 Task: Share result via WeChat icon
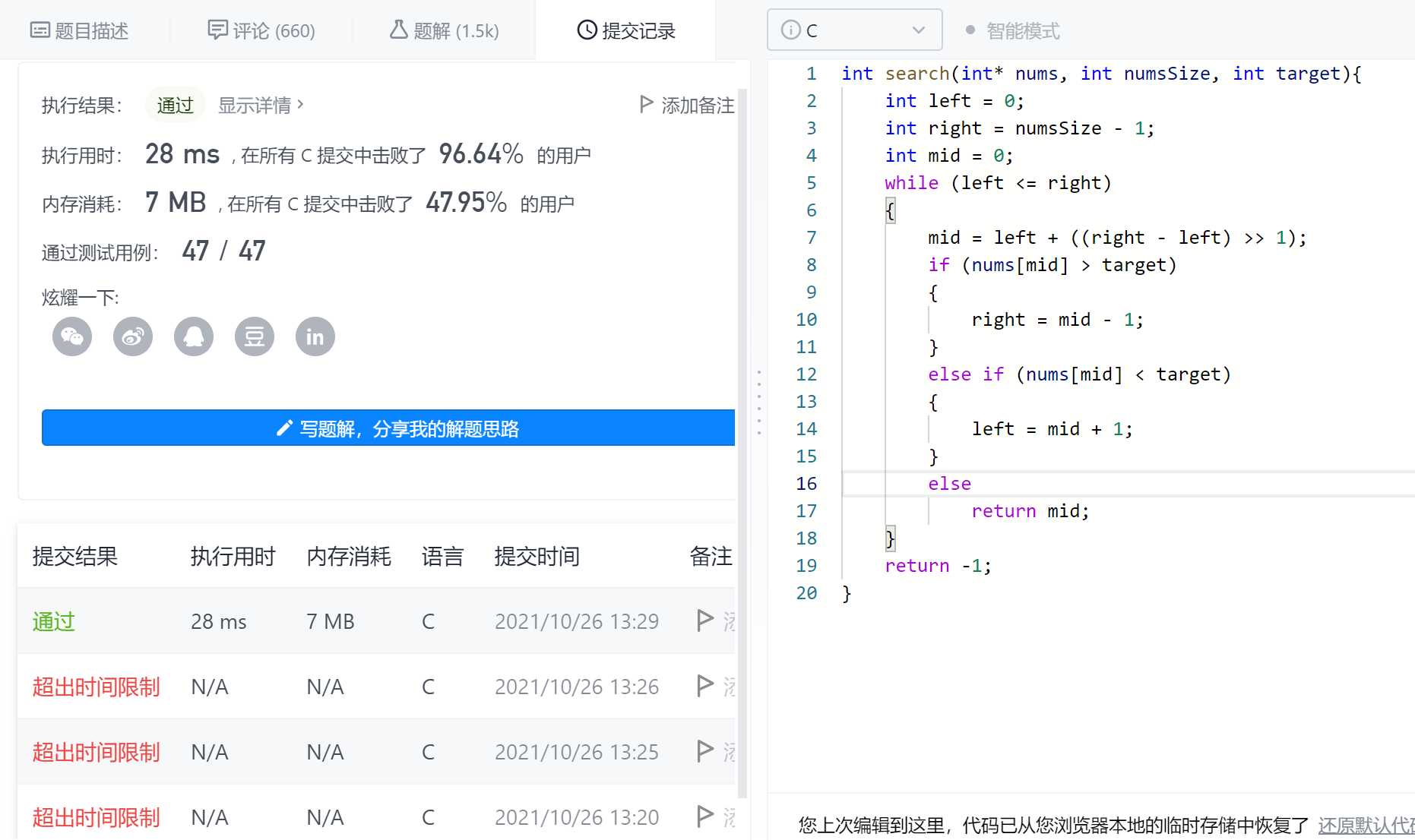(x=72, y=336)
